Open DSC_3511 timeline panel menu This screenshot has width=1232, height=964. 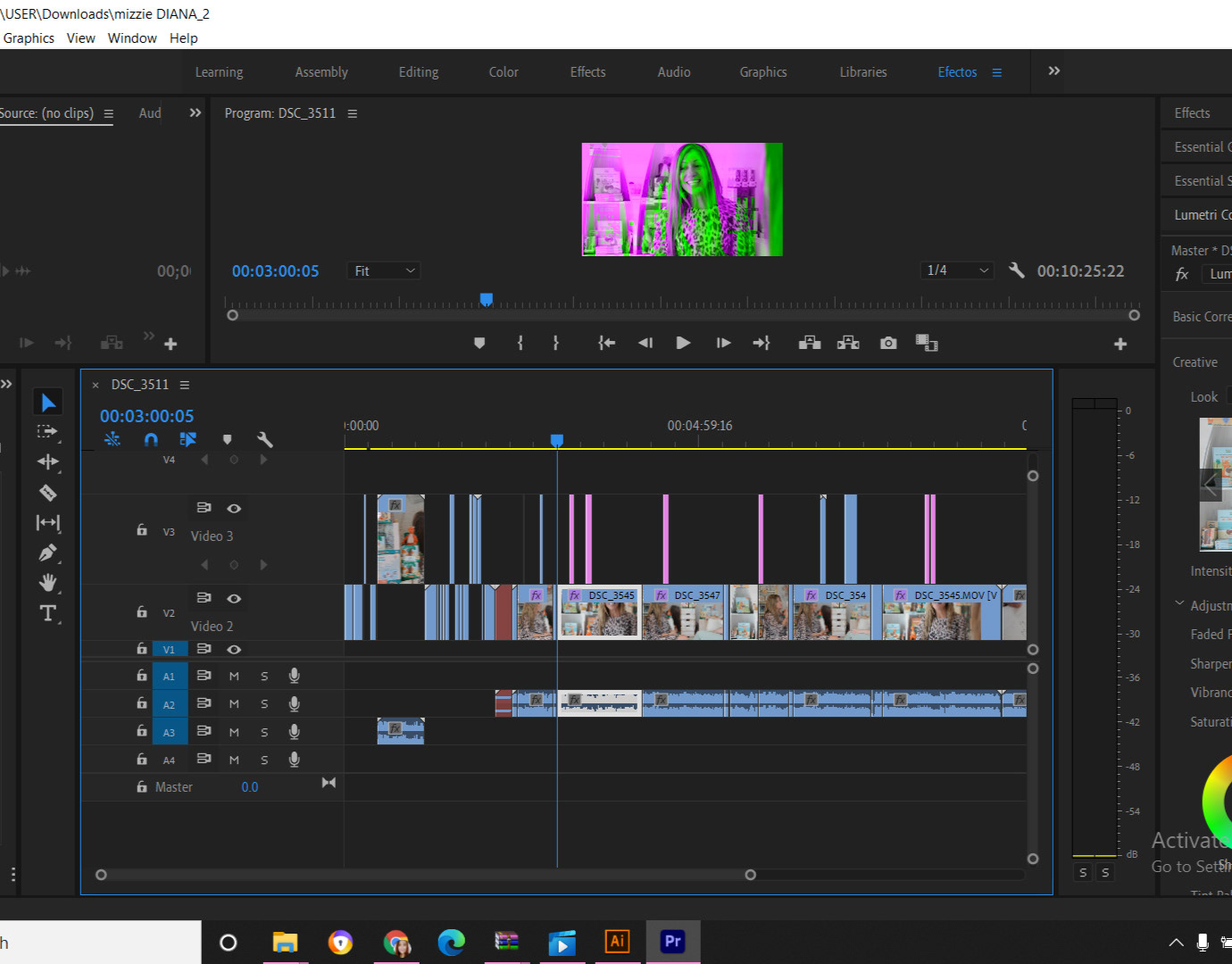pyautogui.click(x=185, y=385)
